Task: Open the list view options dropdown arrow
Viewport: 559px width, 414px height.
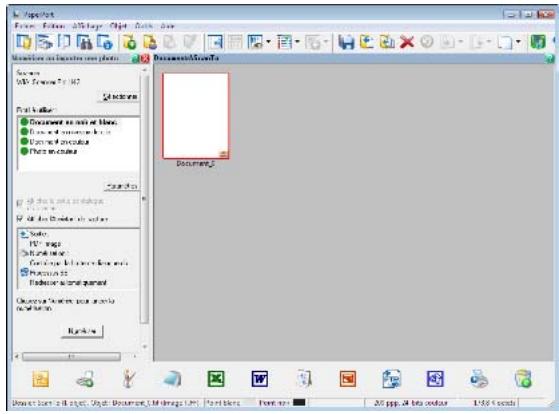Action: coord(297,42)
